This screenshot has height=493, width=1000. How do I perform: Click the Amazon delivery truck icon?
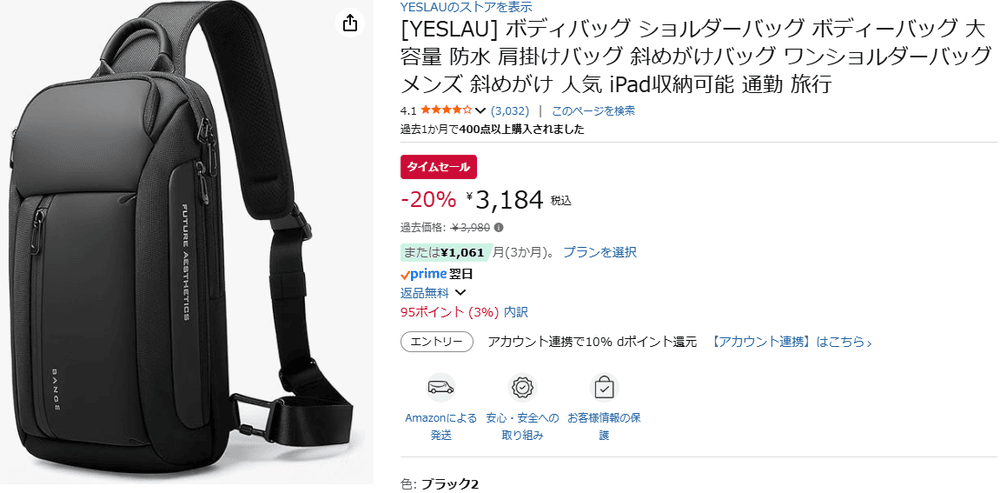click(441, 387)
